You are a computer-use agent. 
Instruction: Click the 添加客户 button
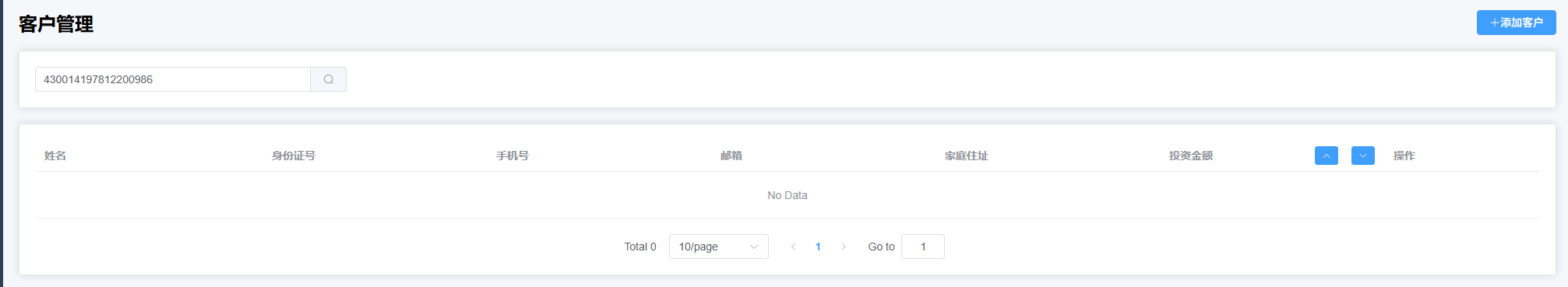[x=1516, y=23]
